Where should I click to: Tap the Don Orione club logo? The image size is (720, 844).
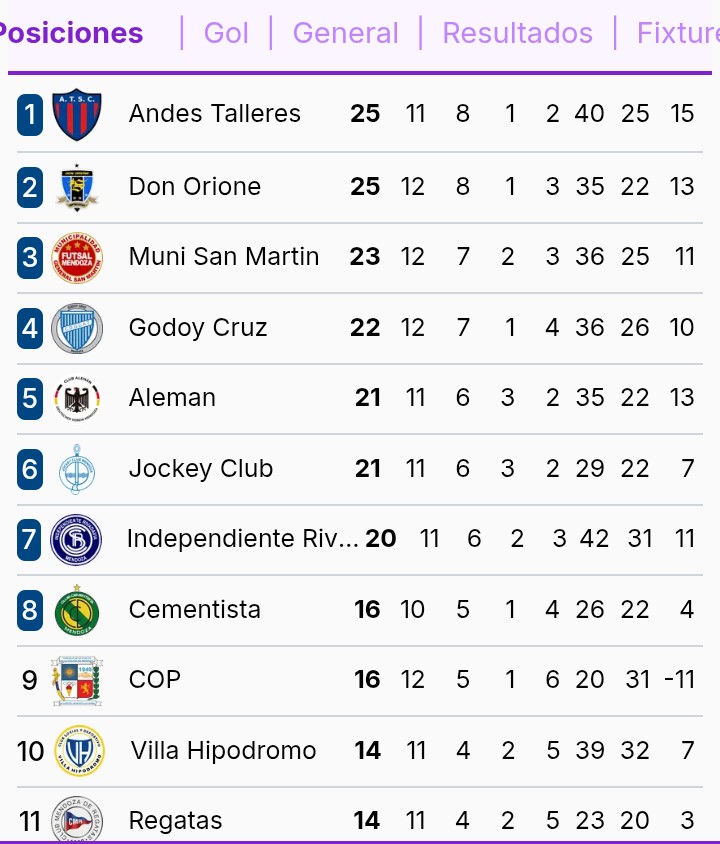coord(77,187)
